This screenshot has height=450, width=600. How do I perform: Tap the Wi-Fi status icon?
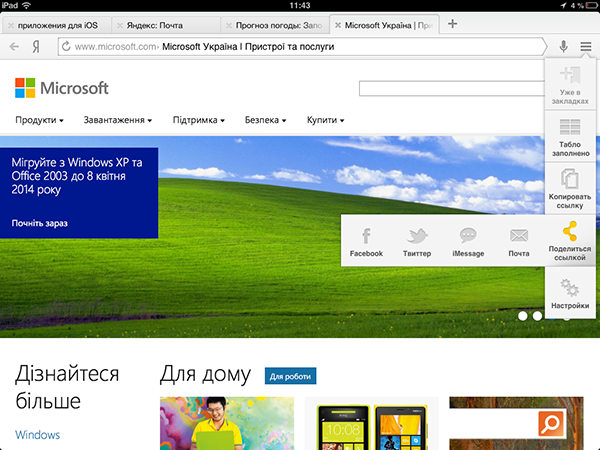click(x=26, y=5)
